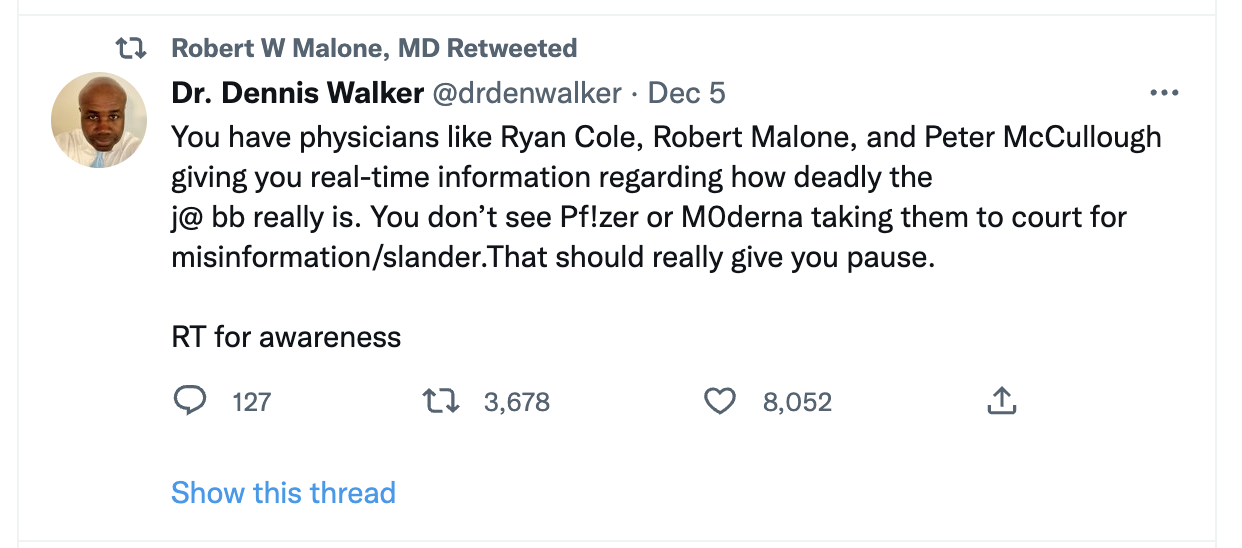Click the "RT for awareness" line
This screenshot has height=548, width=1242.
pos(286,337)
